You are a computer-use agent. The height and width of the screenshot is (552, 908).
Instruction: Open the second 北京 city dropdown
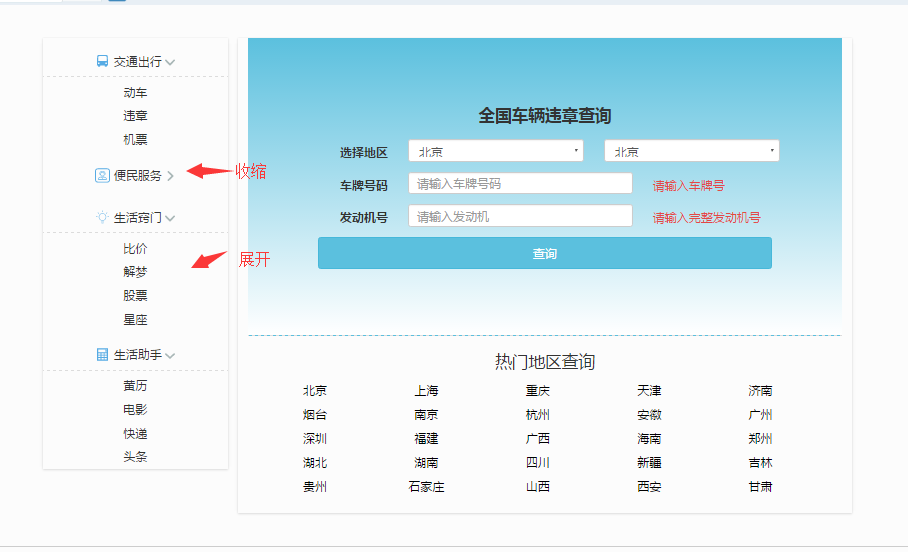click(691, 151)
